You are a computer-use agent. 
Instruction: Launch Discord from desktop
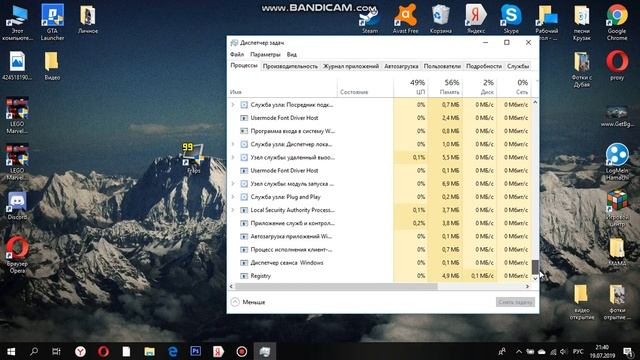[17, 206]
